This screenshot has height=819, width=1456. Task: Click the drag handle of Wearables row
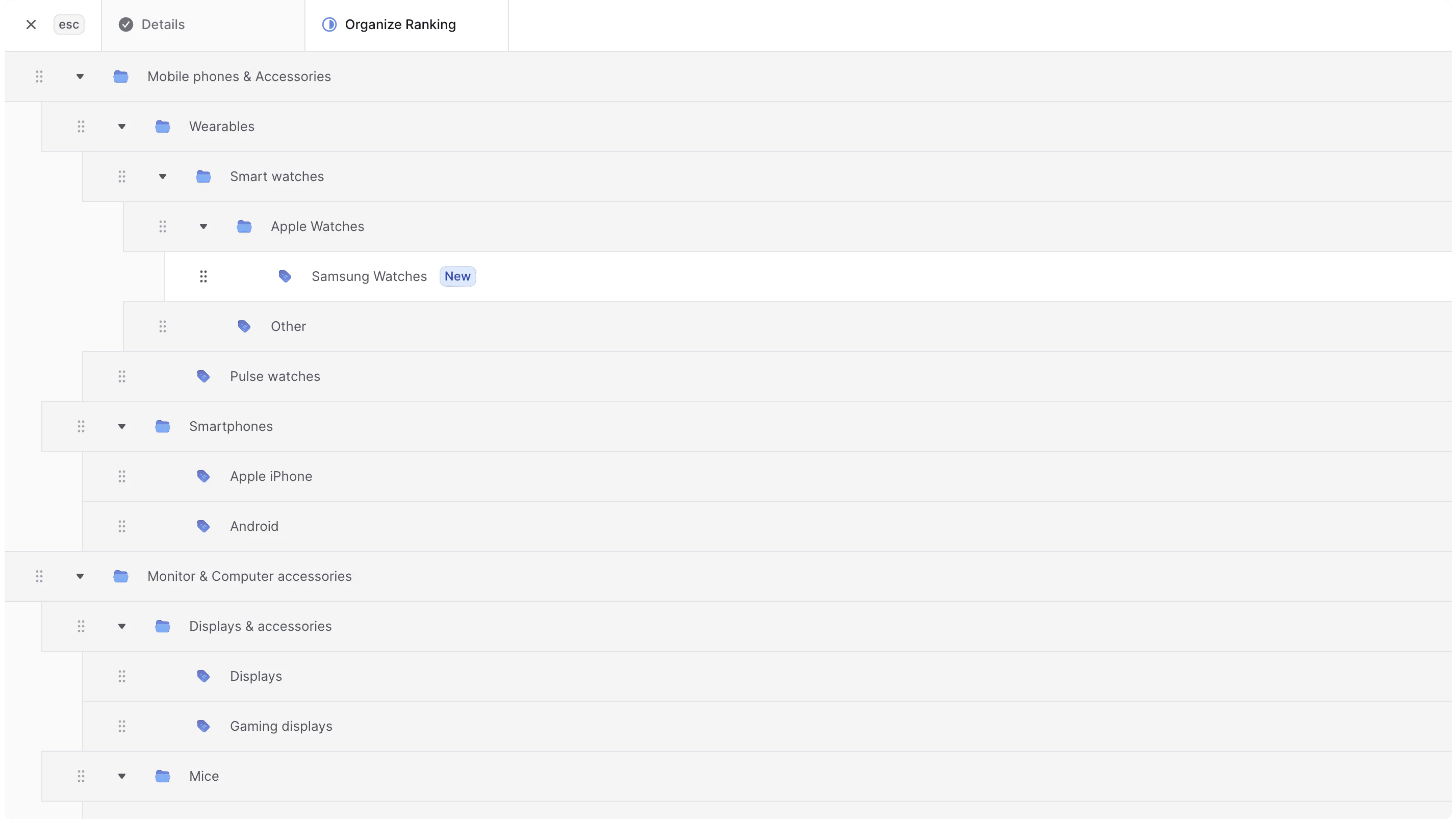[x=81, y=126]
